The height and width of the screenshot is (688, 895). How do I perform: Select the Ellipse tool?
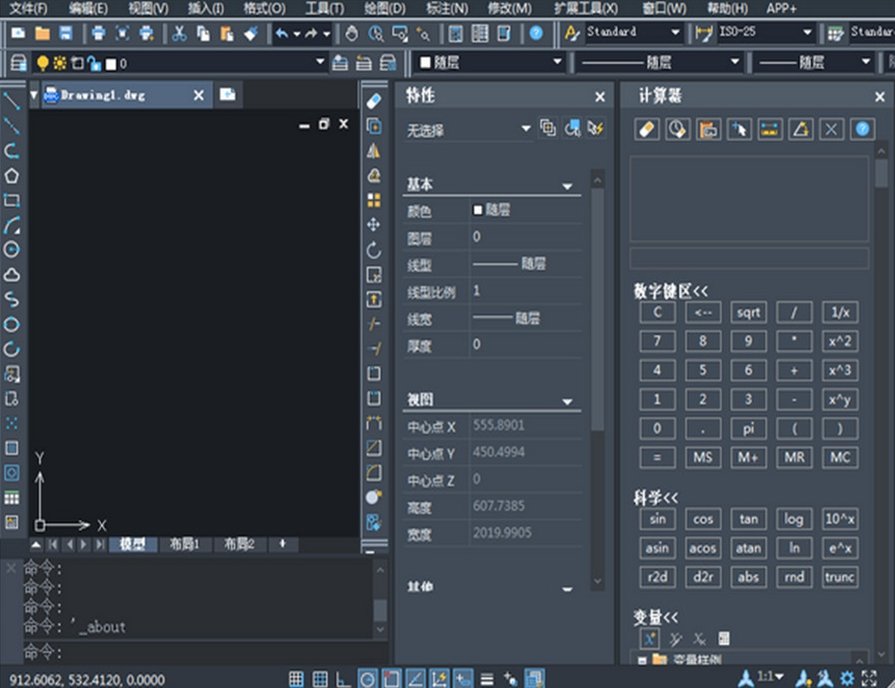click(x=11, y=324)
